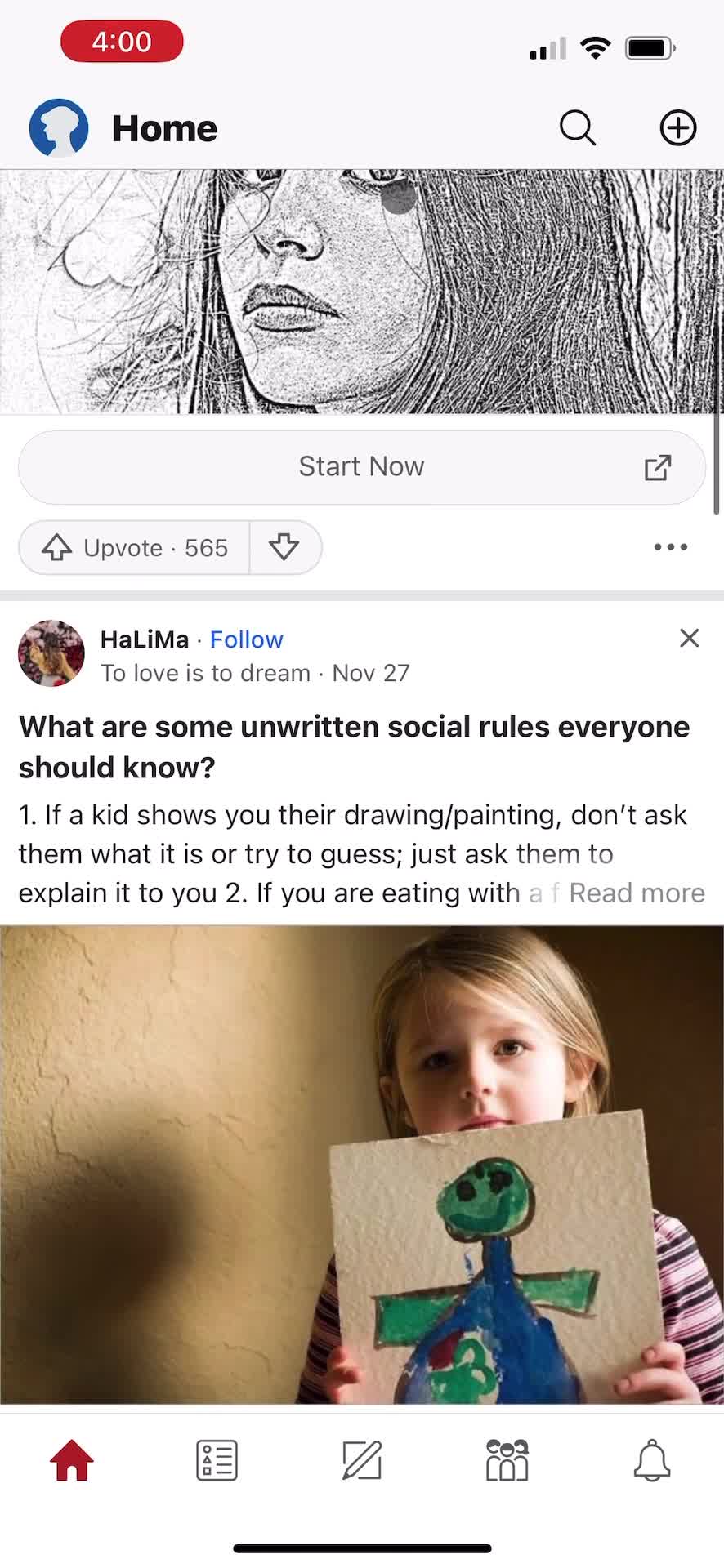Open the profile avatar beside Home

point(59,128)
